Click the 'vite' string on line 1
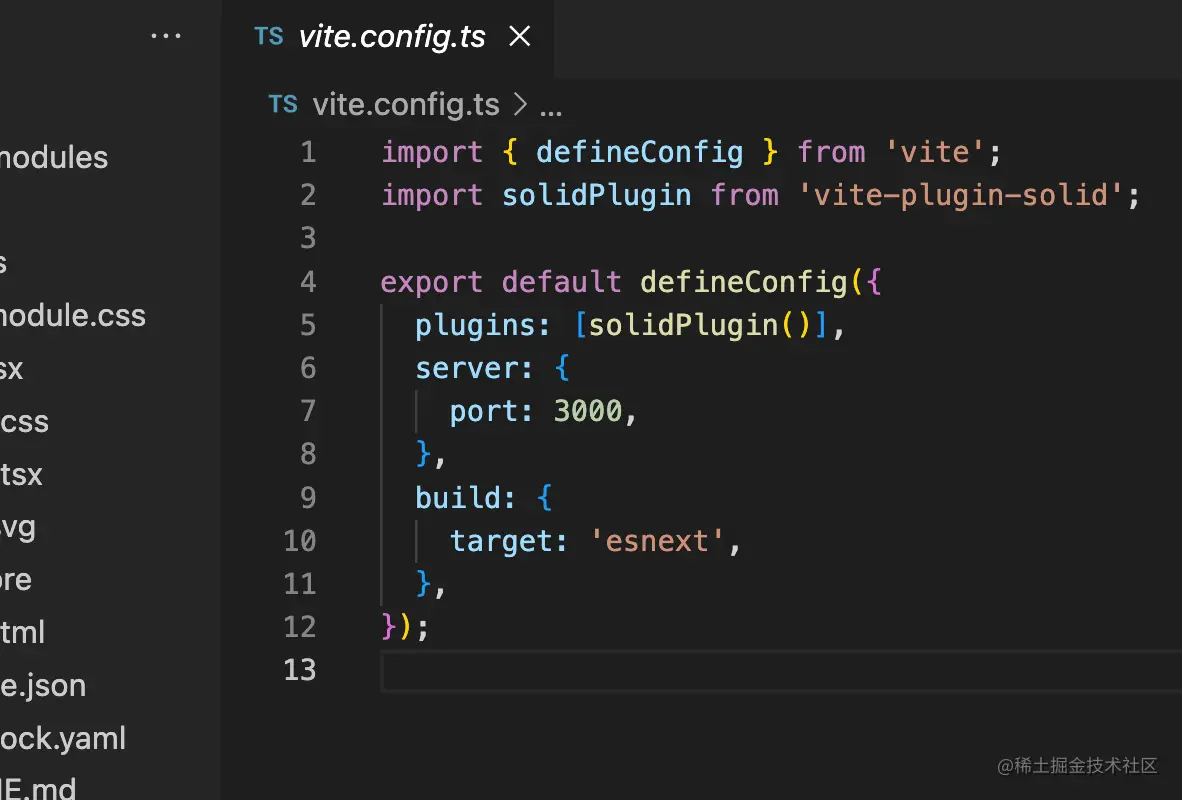This screenshot has height=800, width=1182. tap(935, 152)
